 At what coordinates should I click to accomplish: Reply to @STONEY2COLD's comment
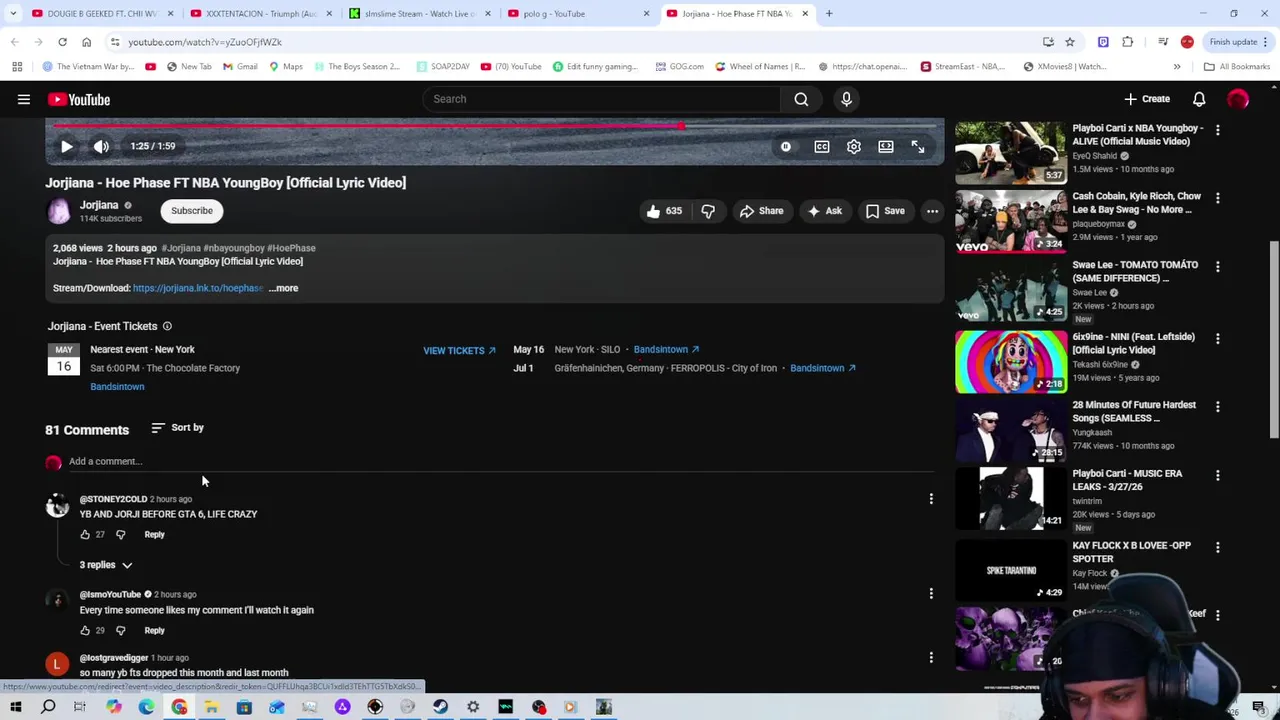tap(154, 535)
